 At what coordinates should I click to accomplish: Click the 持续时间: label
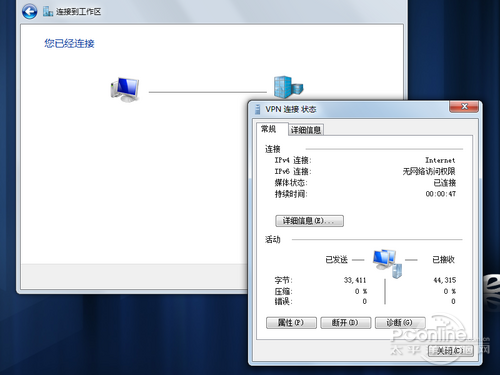(x=291, y=194)
